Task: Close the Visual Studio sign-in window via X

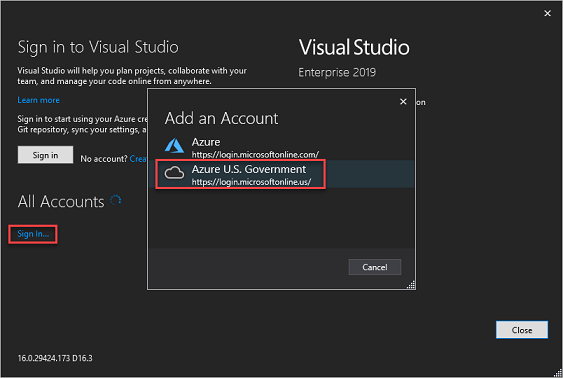Action: 547,13
